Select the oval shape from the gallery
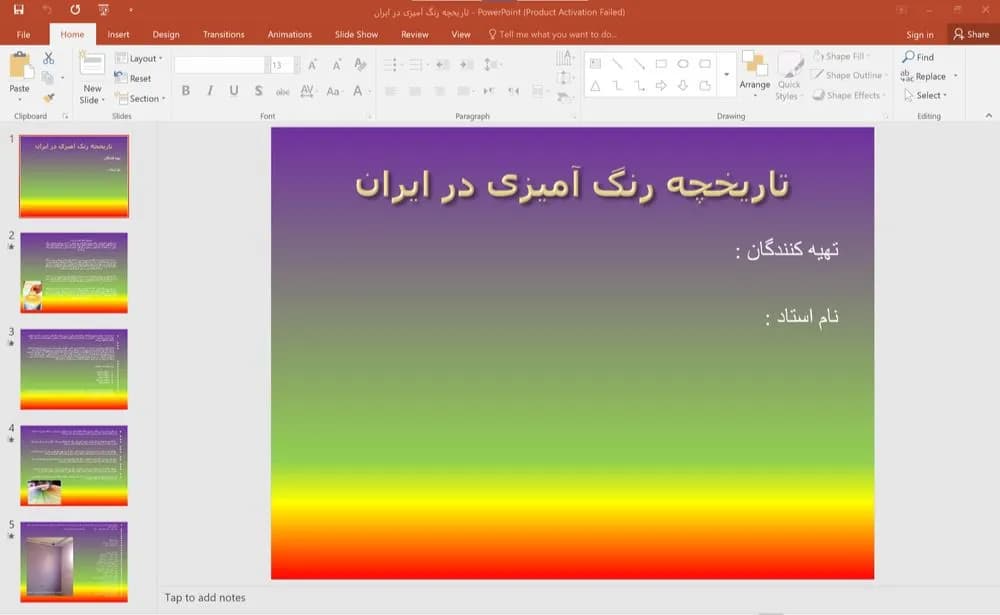Image resolution: width=1000 pixels, height=615 pixels. [x=683, y=64]
